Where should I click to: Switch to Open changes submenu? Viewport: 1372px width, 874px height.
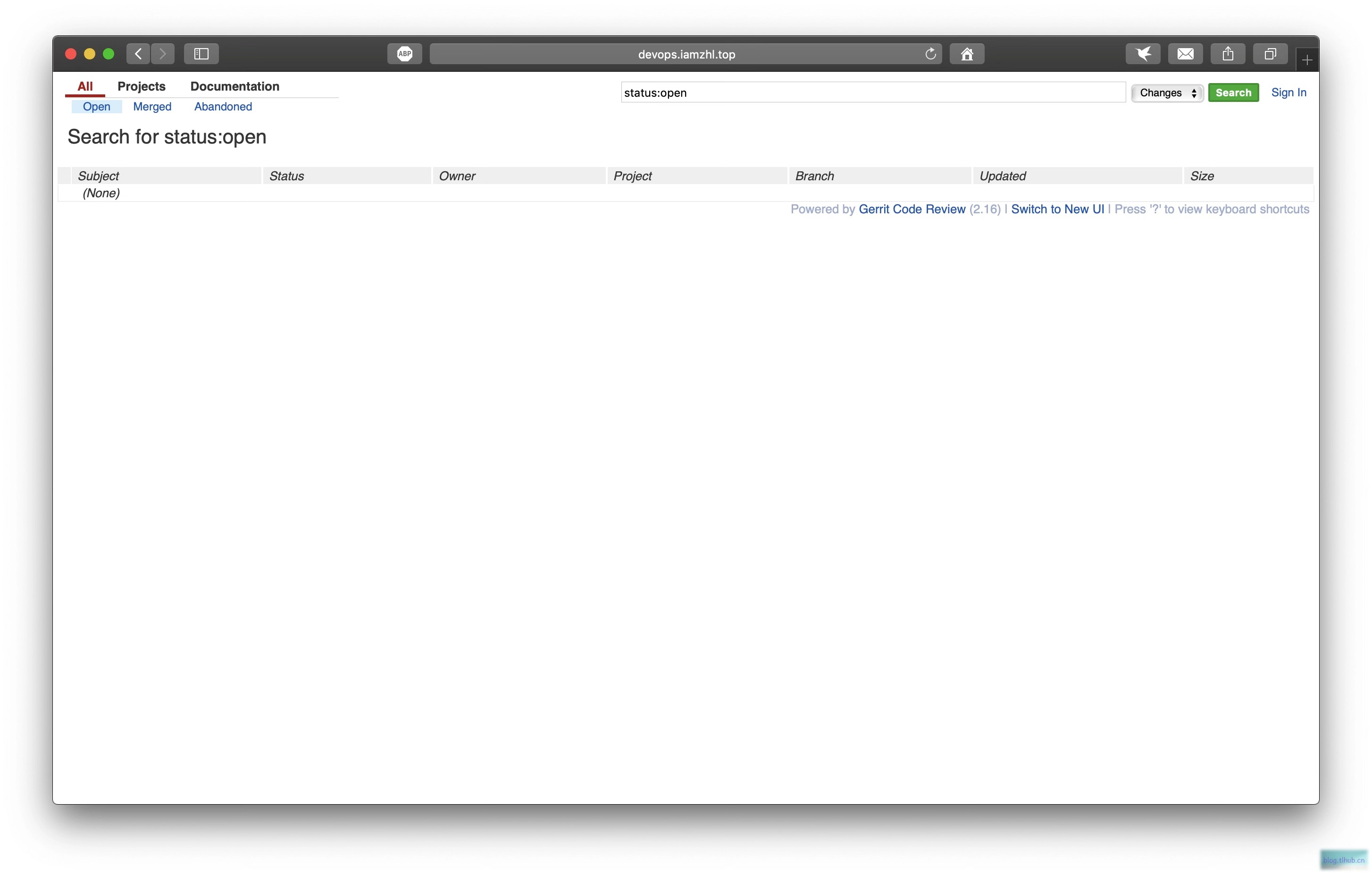pyautogui.click(x=96, y=107)
